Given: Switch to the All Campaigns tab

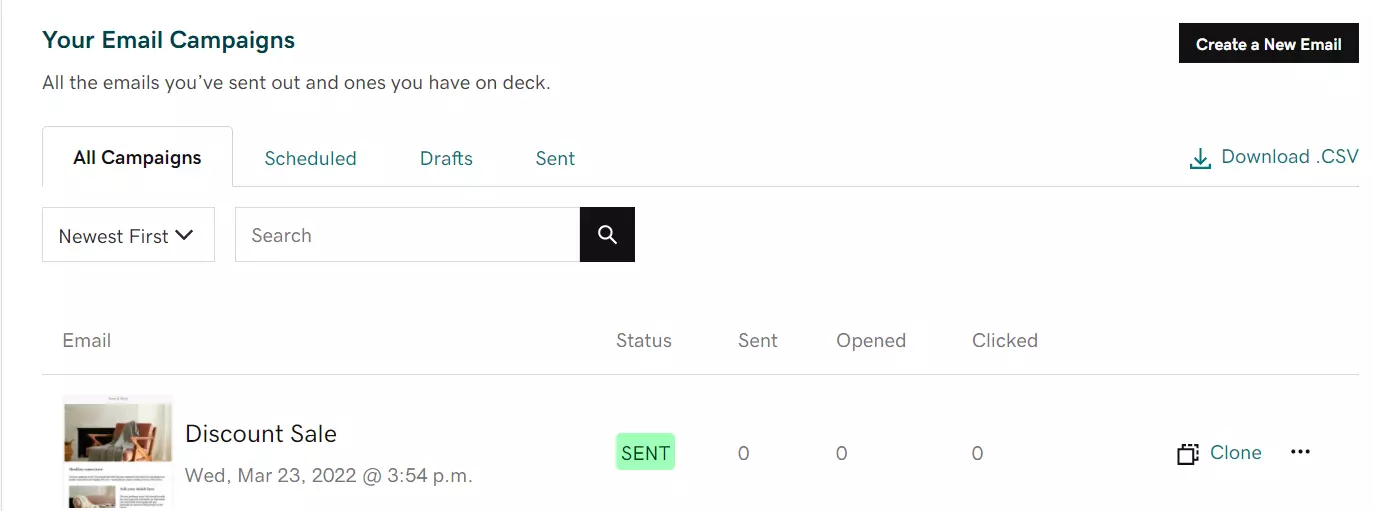Looking at the screenshot, I should (137, 158).
